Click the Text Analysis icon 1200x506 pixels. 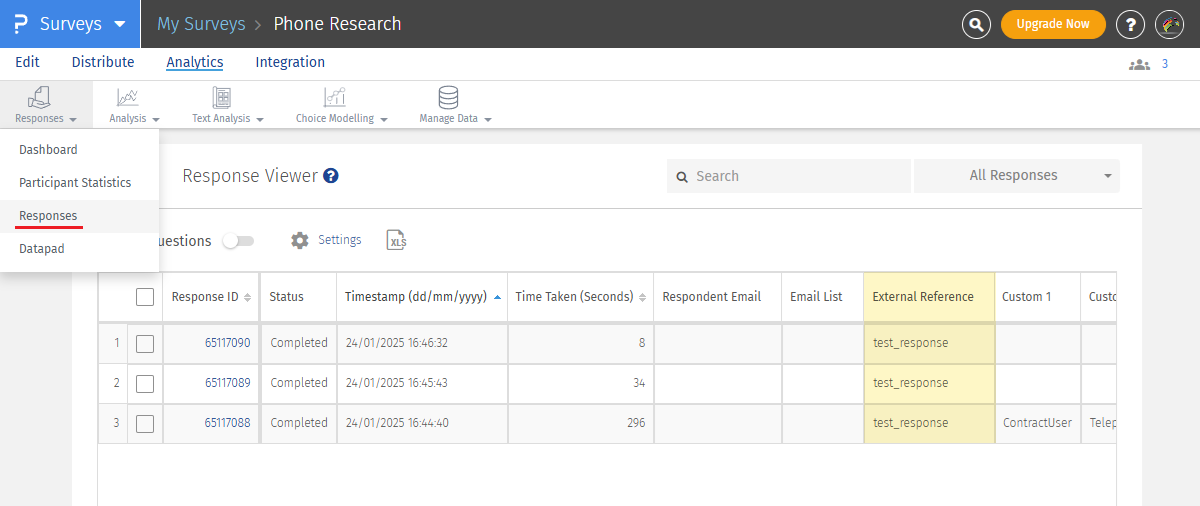[222, 98]
